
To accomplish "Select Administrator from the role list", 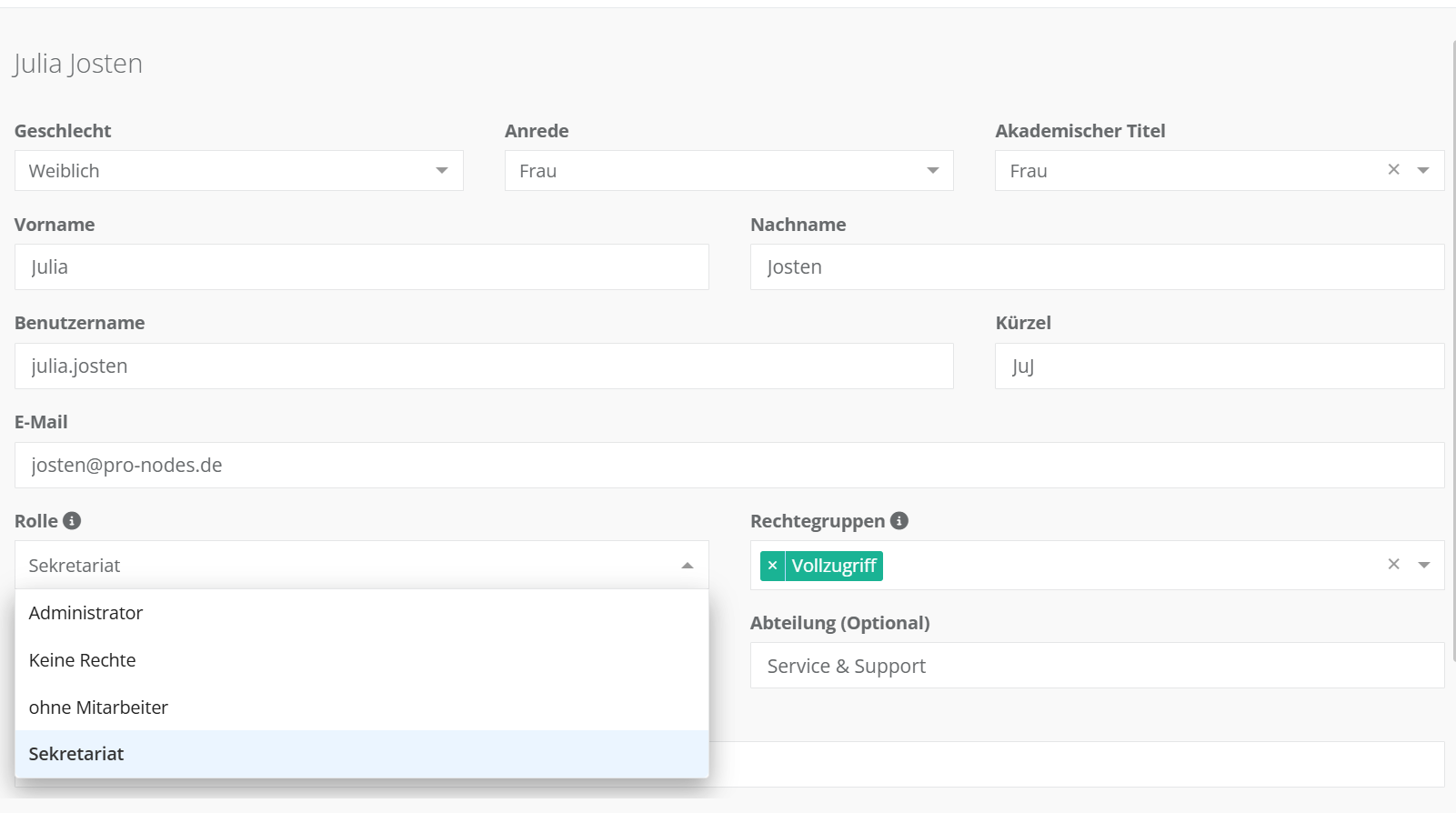I will point(86,613).
